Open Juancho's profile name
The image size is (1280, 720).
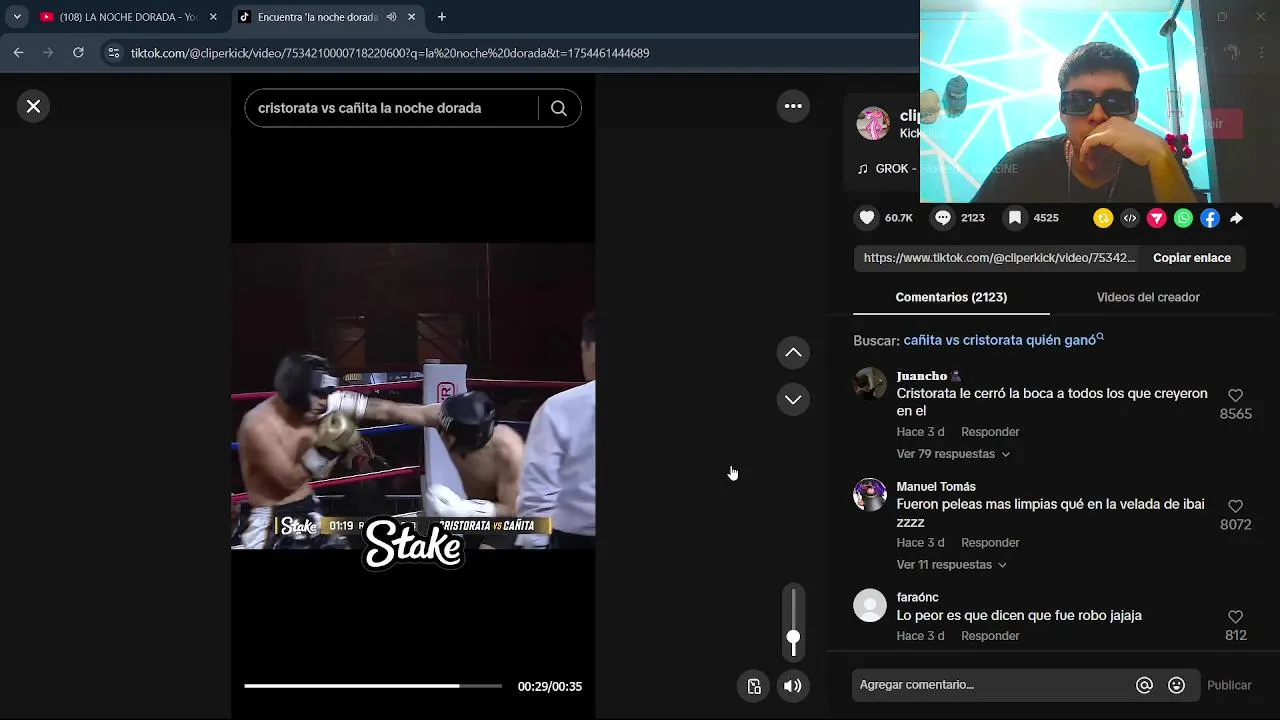coord(921,376)
